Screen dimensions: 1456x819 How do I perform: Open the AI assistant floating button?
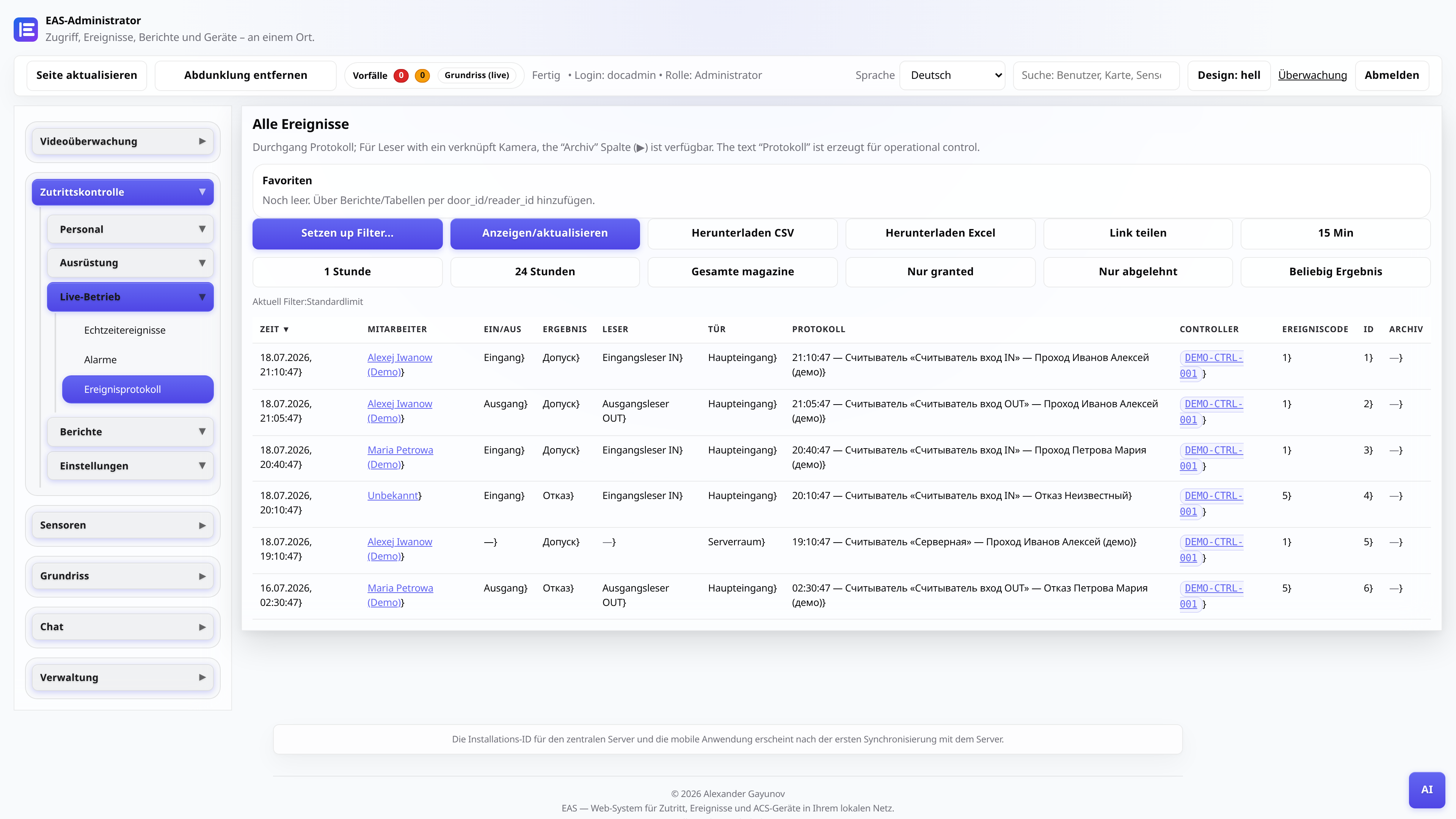[1426, 789]
